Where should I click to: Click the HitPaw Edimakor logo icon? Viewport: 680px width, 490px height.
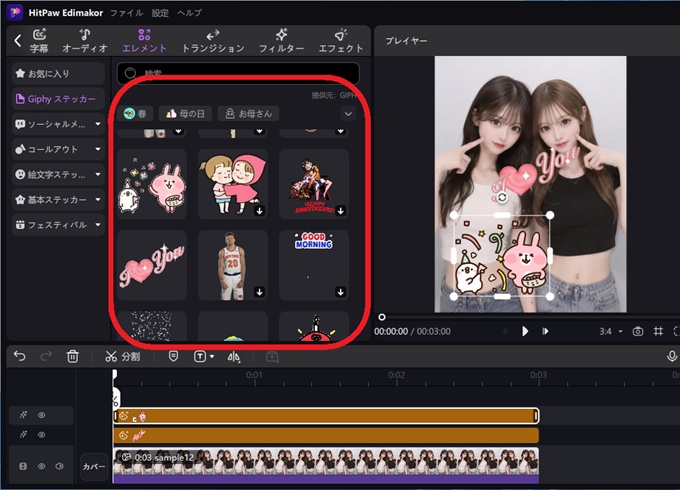coord(15,12)
